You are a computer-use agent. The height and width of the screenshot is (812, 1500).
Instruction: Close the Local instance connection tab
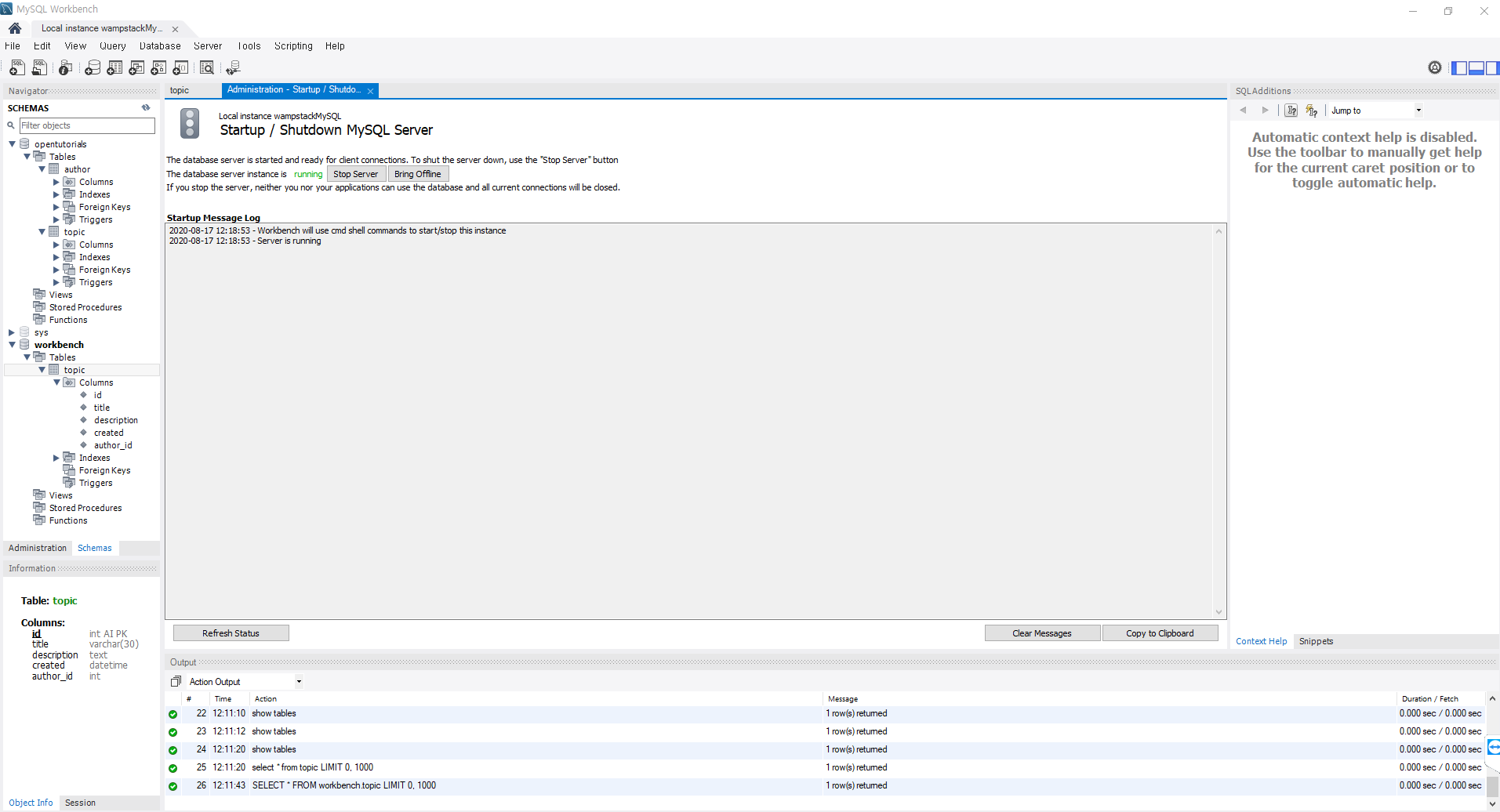click(175, 29)
